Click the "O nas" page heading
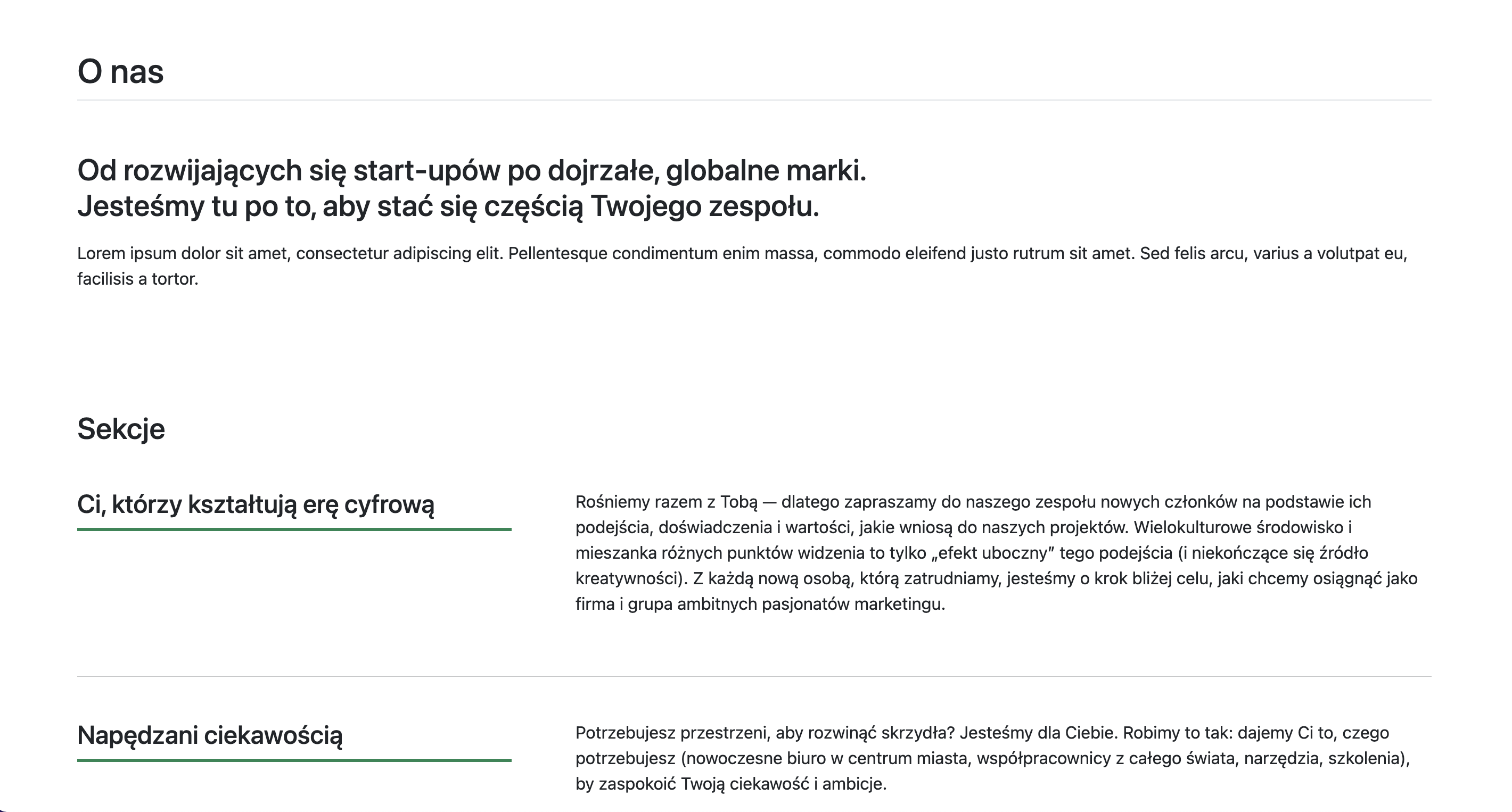 tap(120, 72)
